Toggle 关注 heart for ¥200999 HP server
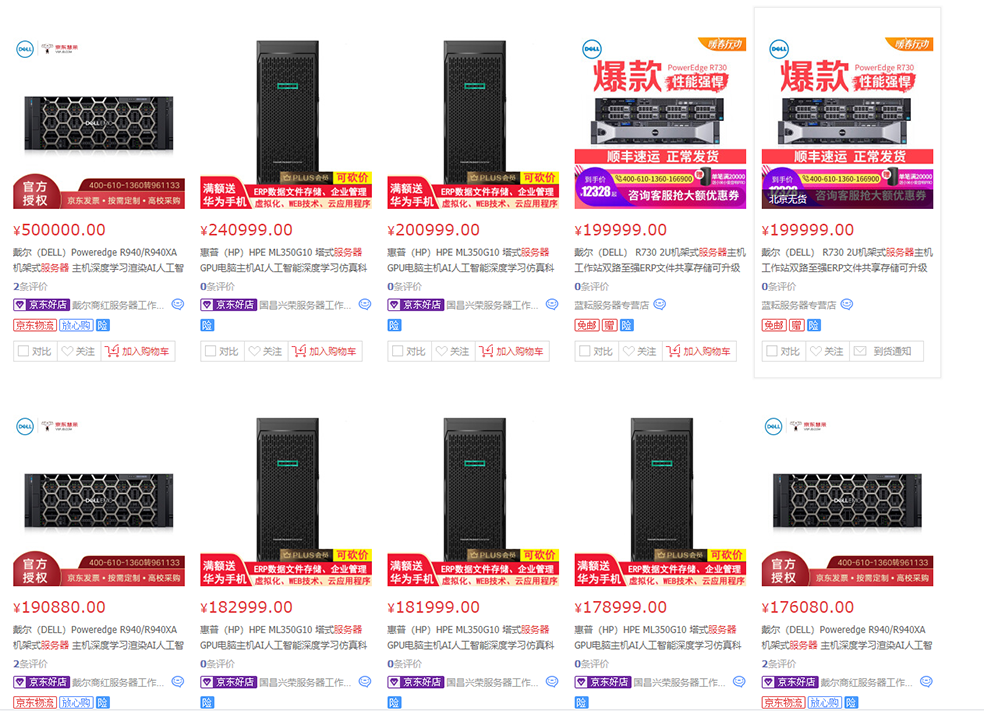984x711 pixels. [x=453, y=351]
